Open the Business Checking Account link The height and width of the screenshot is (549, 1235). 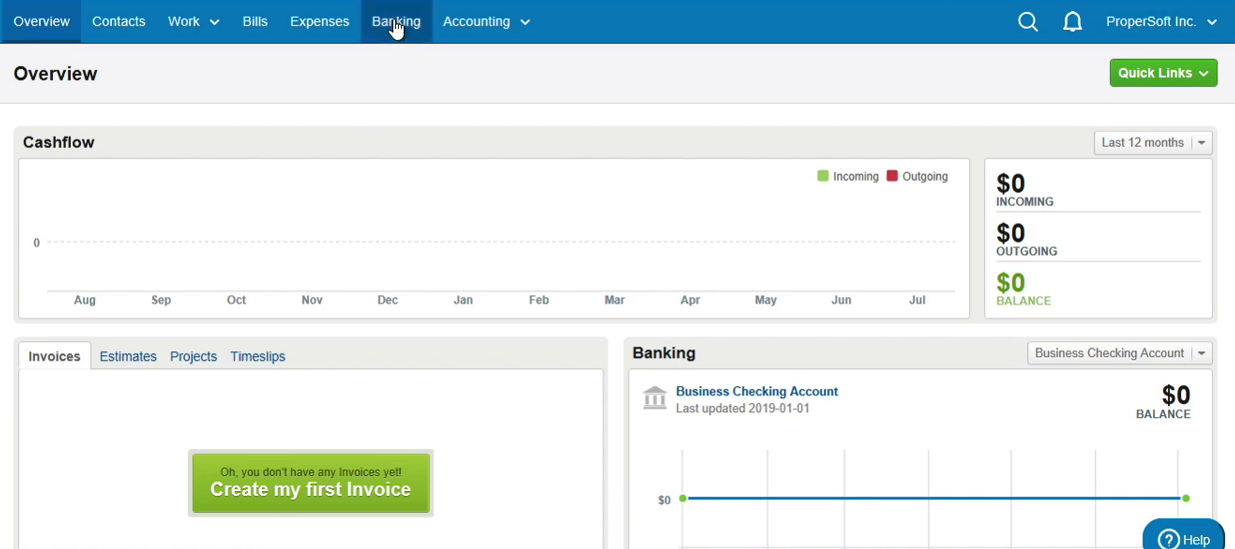tap(757, 391)
